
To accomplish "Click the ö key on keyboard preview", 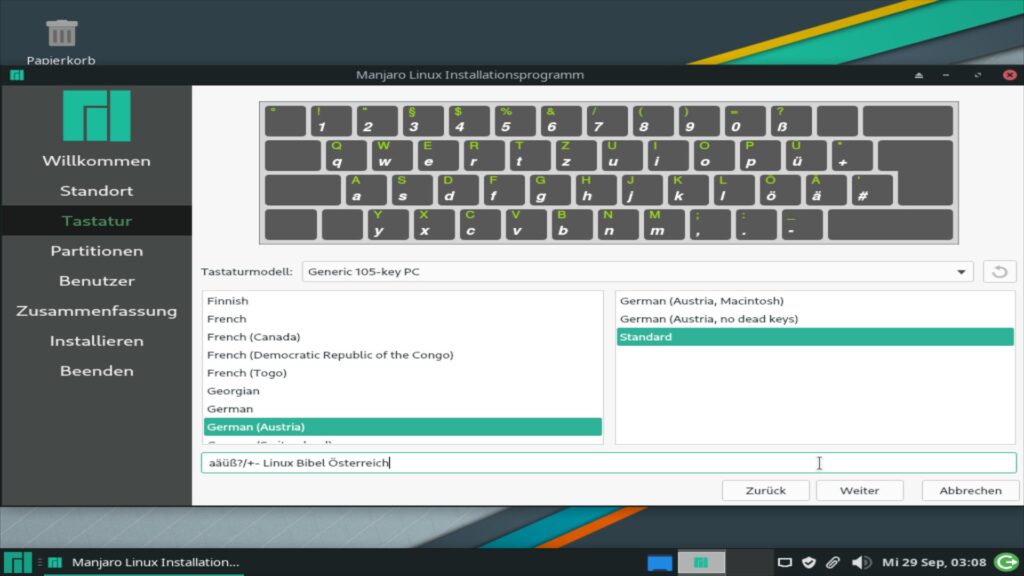I will pos(780,190).
